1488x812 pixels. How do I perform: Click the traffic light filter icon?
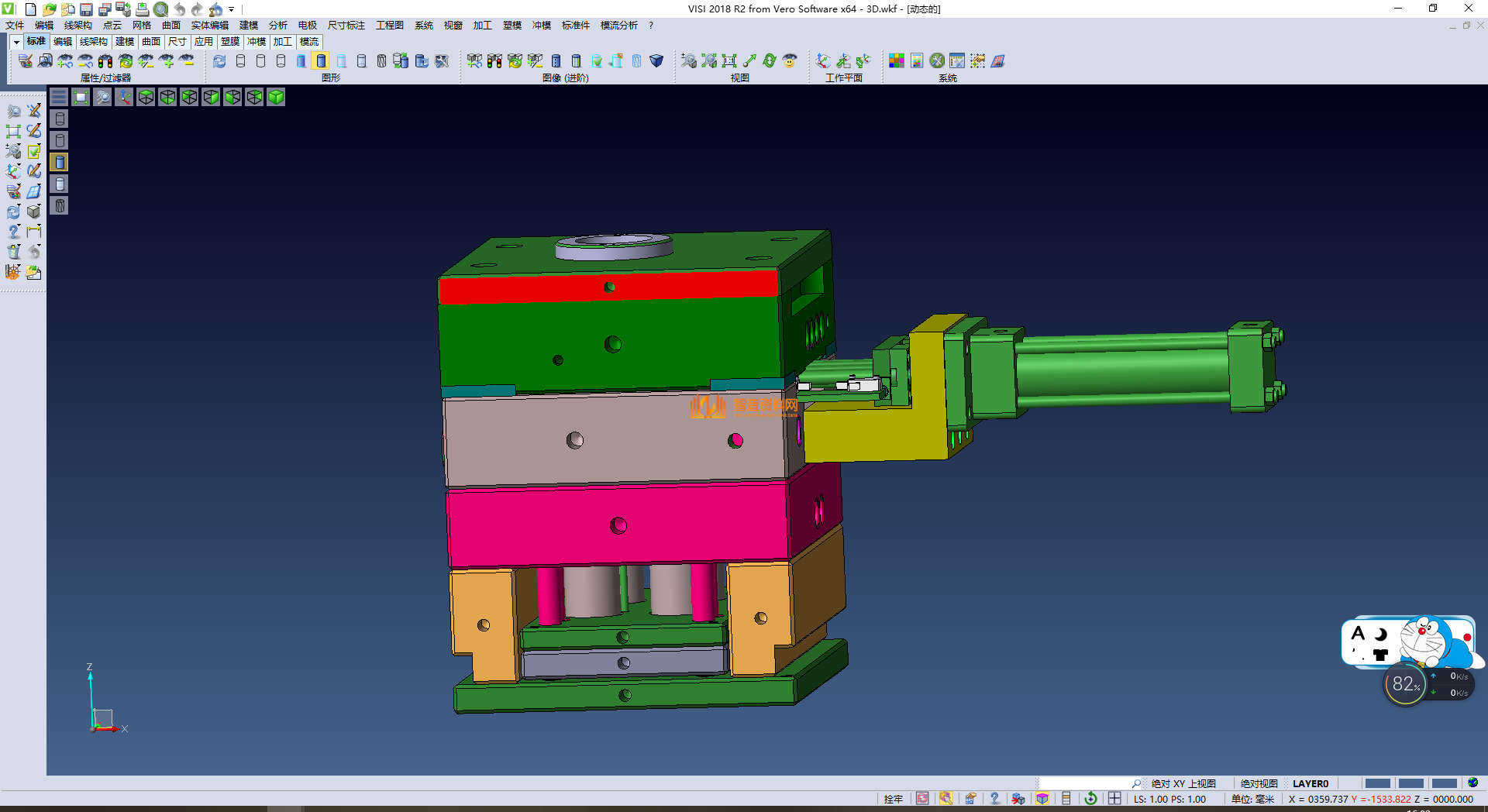click(x=105, y=61)
